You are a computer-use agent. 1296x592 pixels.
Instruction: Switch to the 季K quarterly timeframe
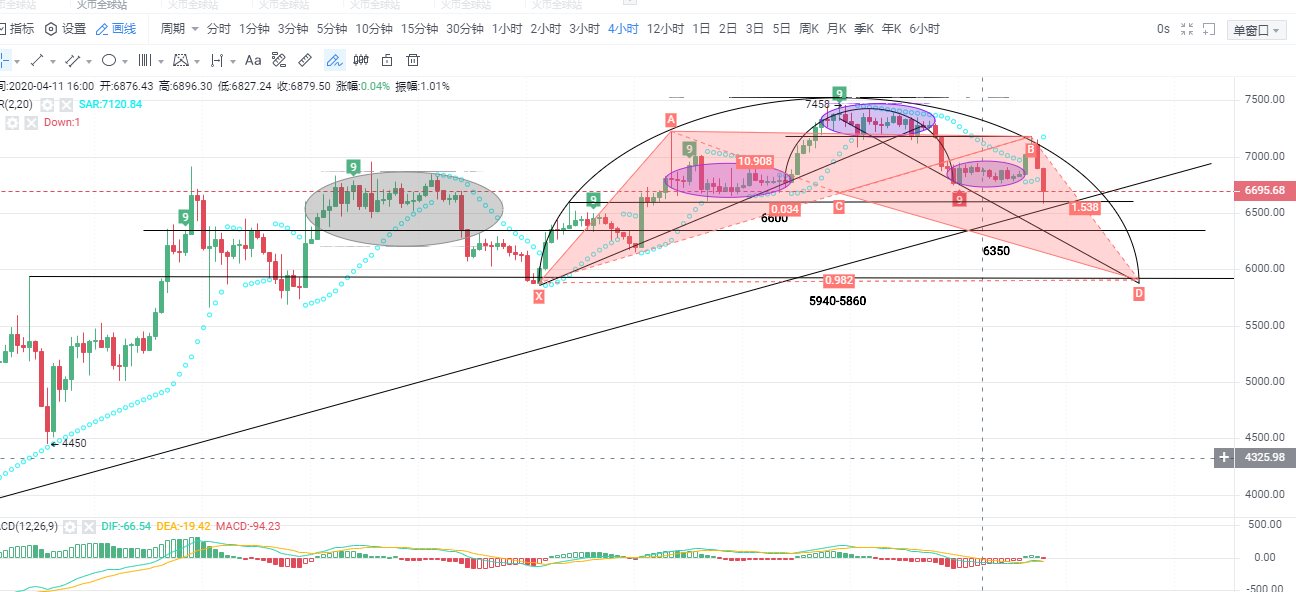click(x=864, y=29)
